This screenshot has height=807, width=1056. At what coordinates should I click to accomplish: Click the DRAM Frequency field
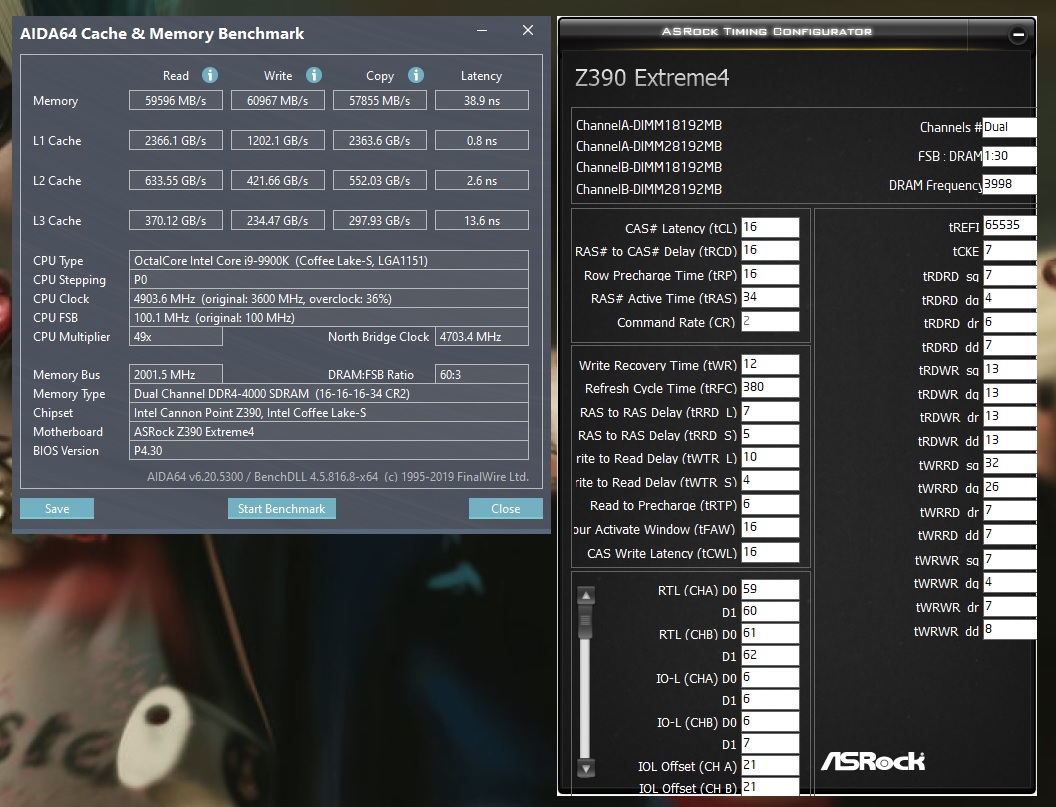point(1009,185)
